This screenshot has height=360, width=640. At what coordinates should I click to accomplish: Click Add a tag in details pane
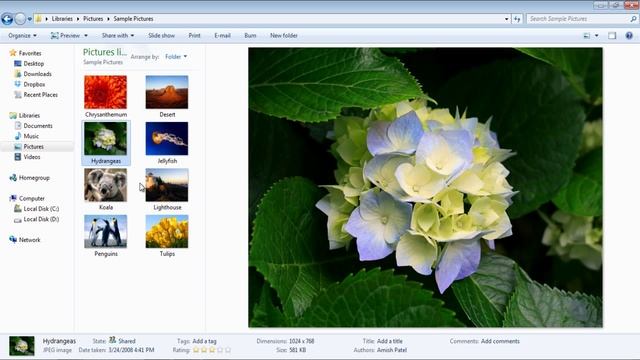click(x=204, y=341)
